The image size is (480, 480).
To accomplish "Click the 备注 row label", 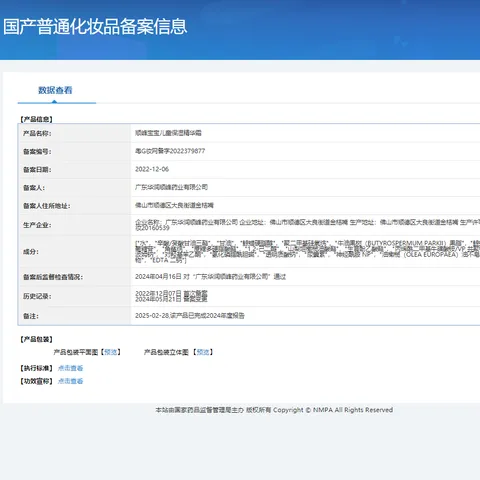I will (x=31, y=316).
